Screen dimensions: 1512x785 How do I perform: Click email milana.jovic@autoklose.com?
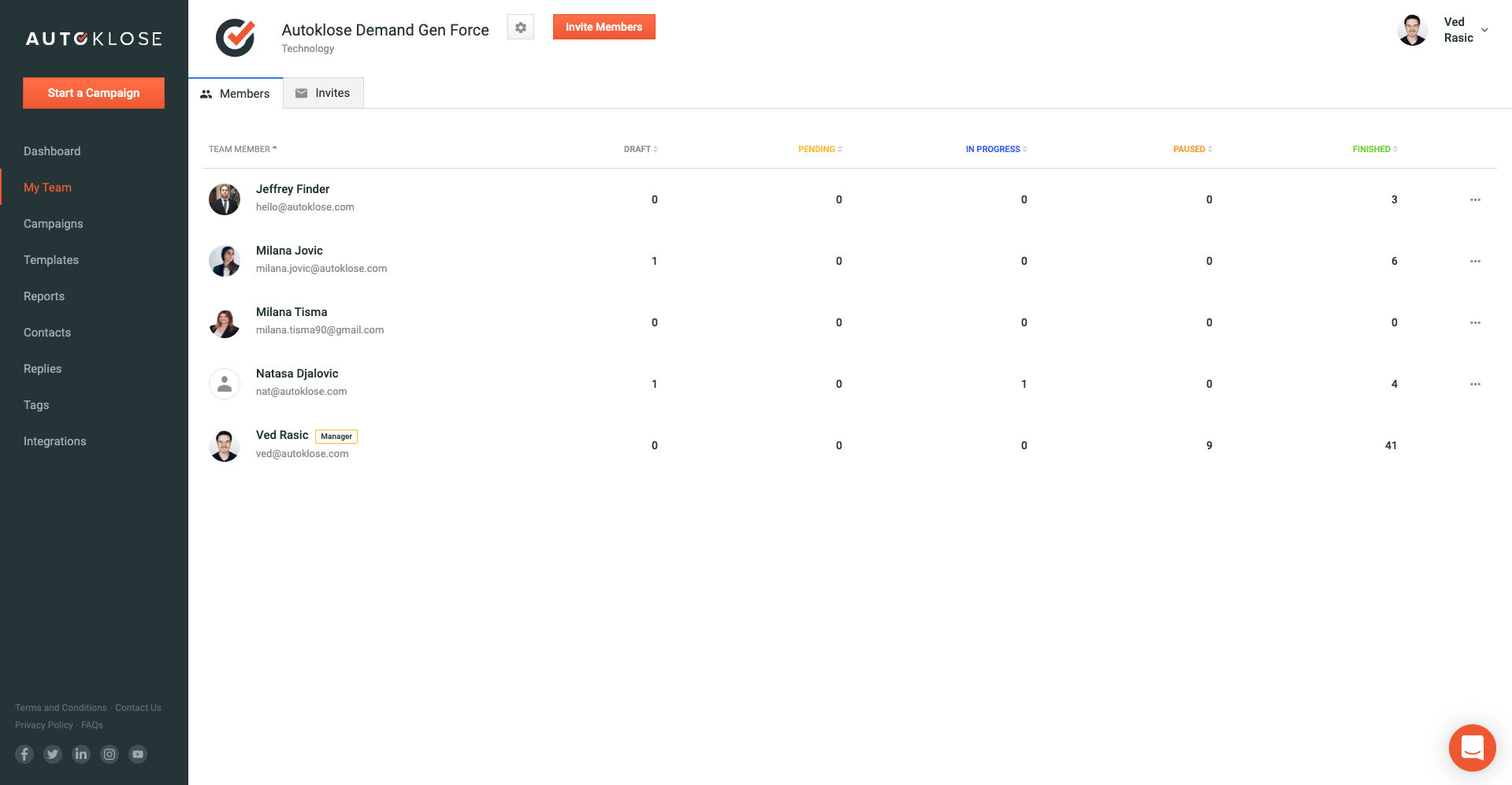321,269
